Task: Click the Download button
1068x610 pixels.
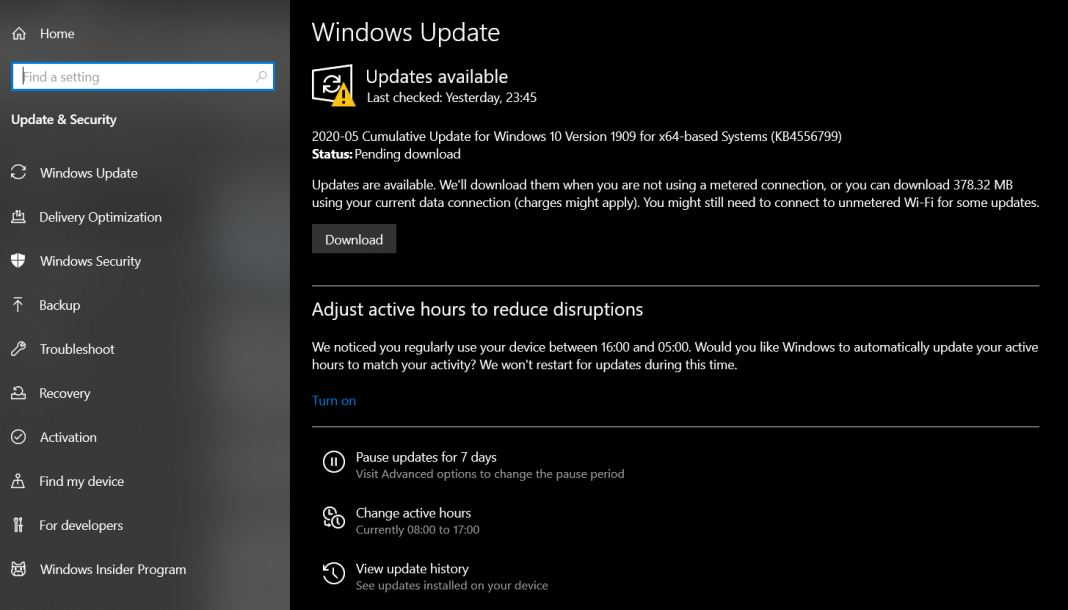Action: tap(353, 238)
